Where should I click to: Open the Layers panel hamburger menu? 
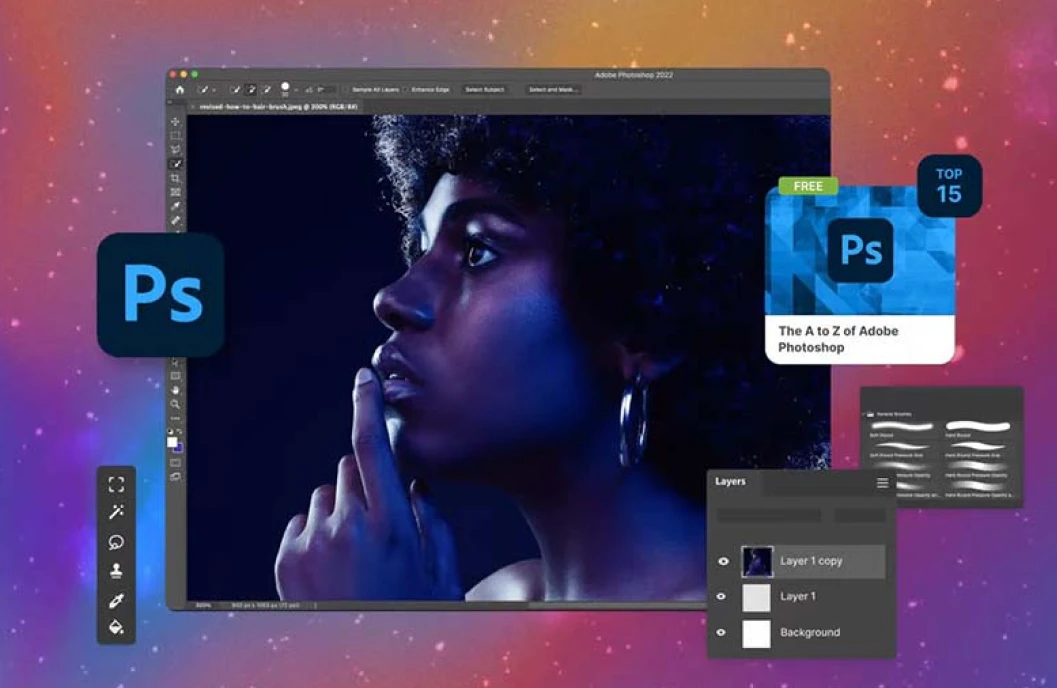(x=882, y=482)
